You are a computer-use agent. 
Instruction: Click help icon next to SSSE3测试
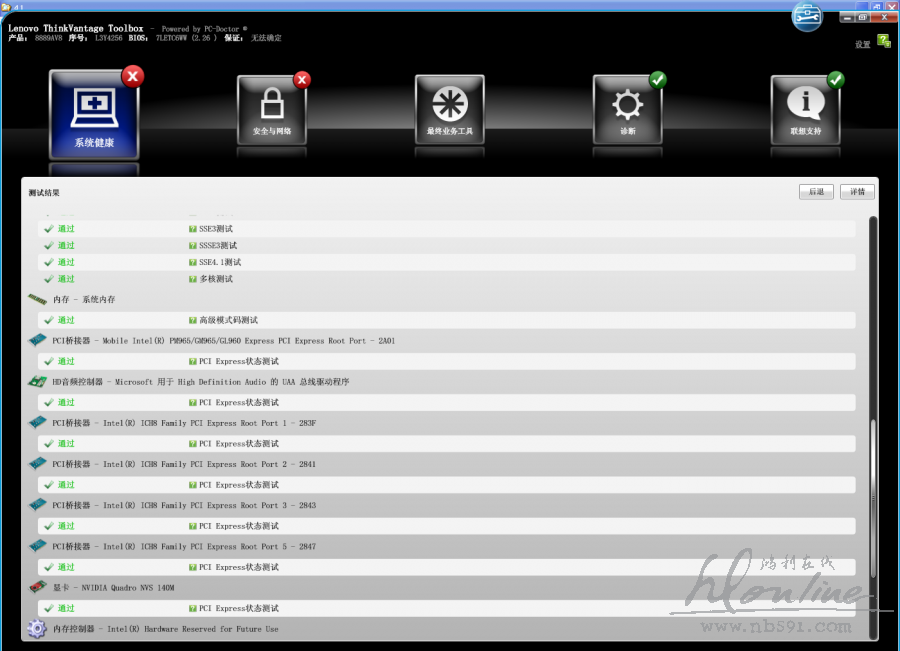click(x=193, y=246)
